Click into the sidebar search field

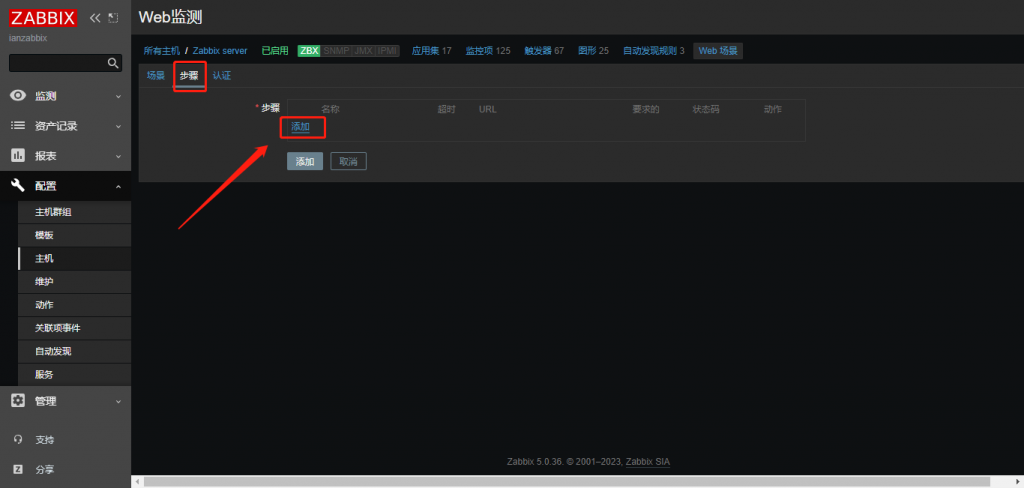58,63
